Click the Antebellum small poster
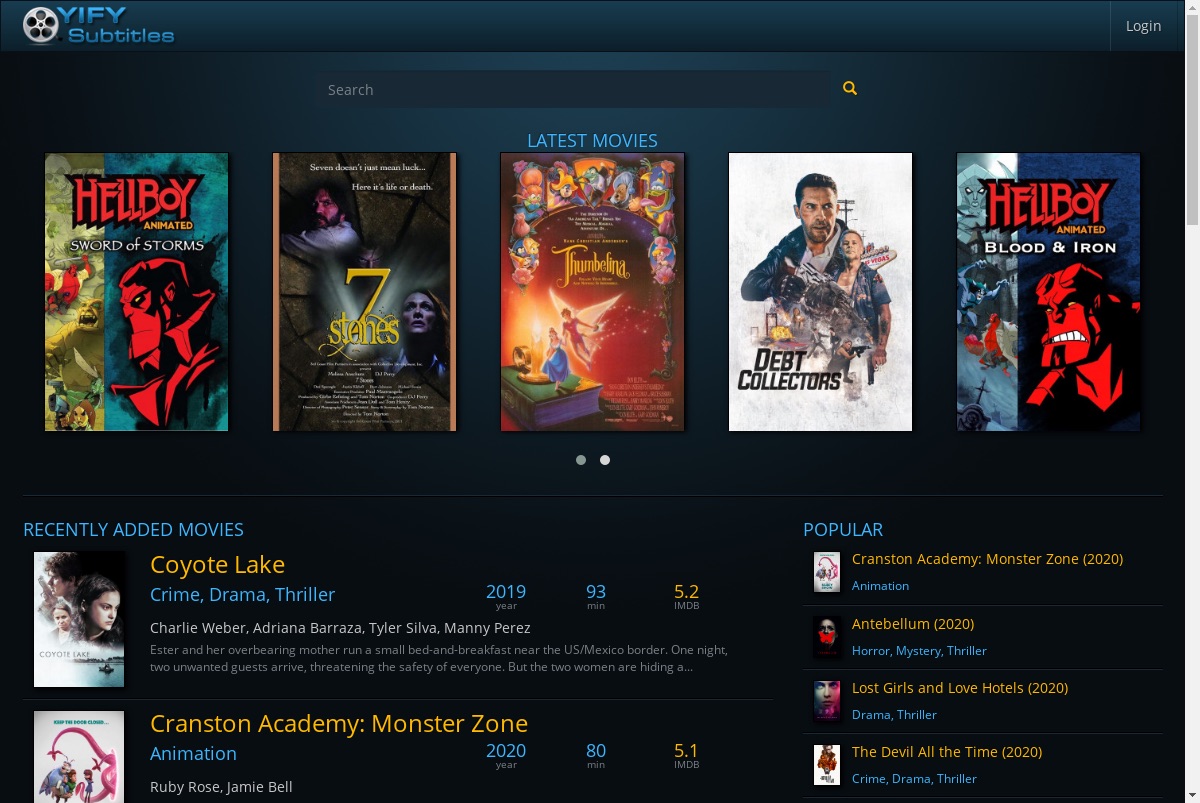 tap(826, 637)
